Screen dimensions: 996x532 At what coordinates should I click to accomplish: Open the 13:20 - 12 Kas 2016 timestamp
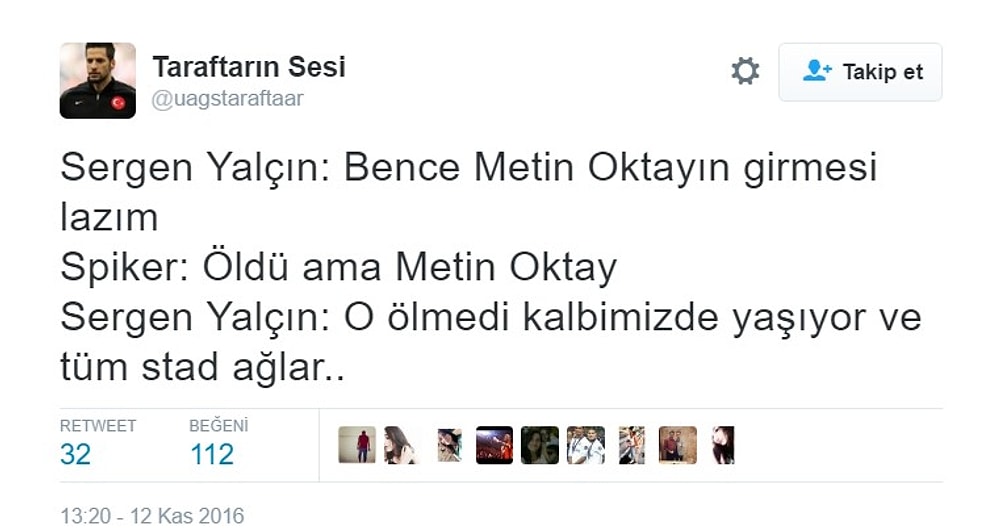(152, 515)
